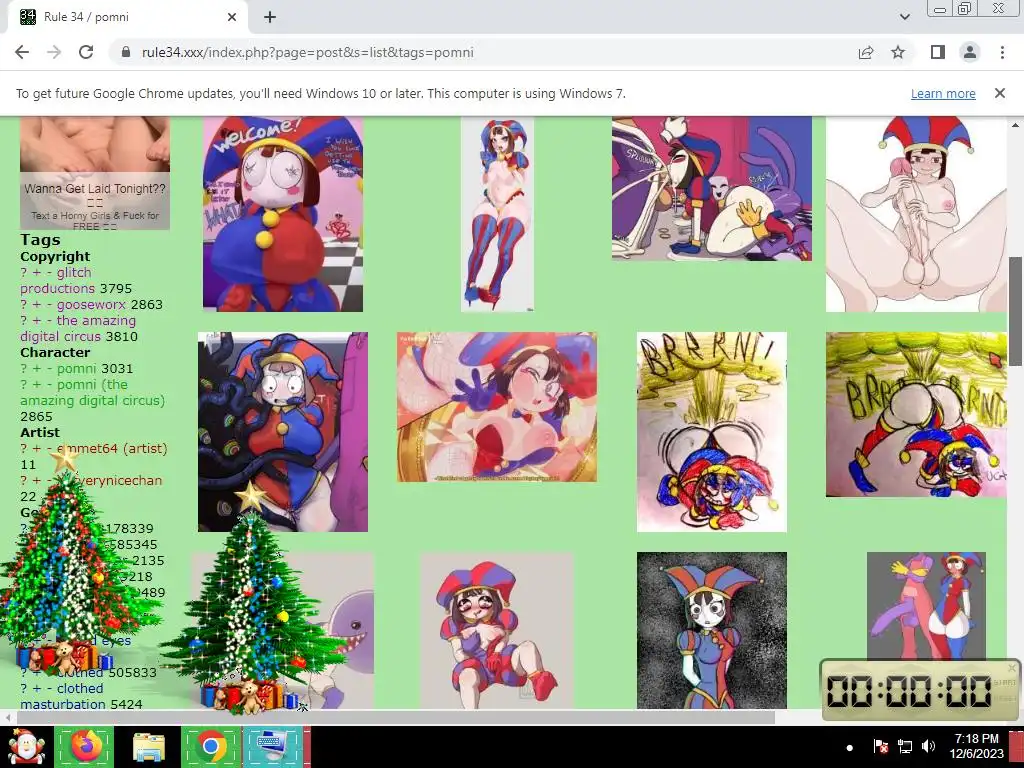Launch Firefox from the taskbar
1024x768 pixels.
click(84, 746)
